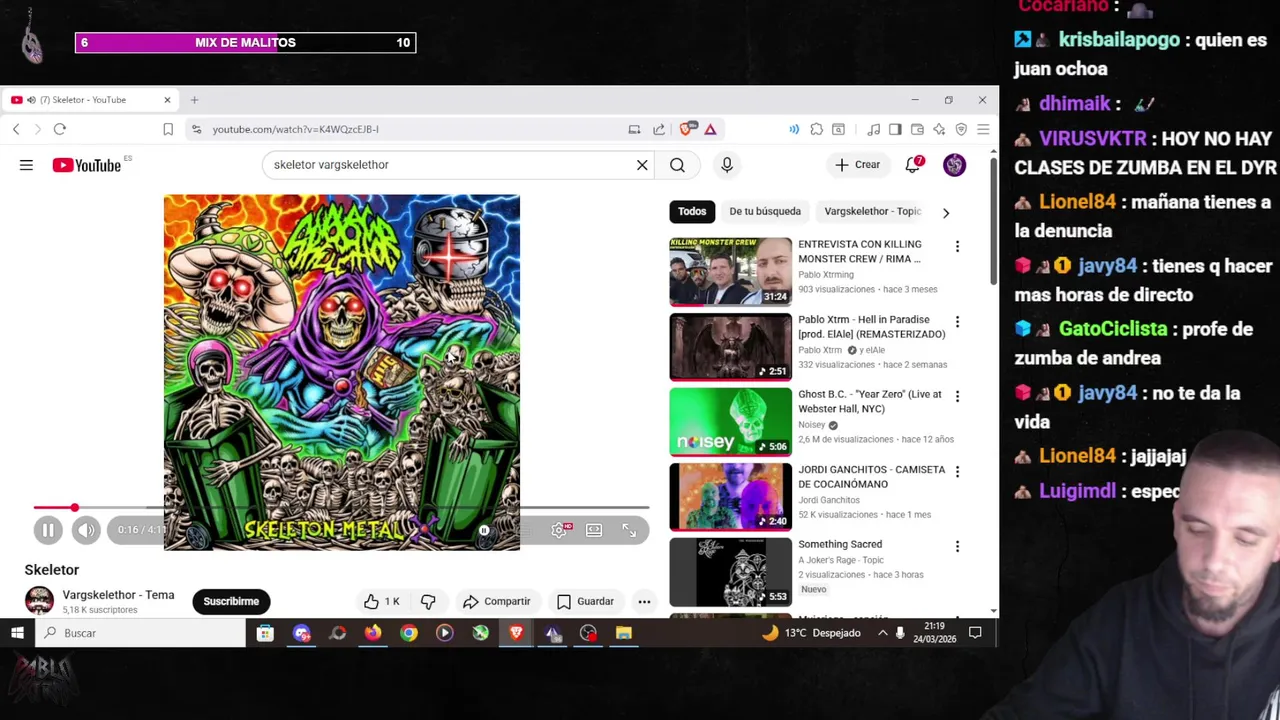Click the YouTube search magnifier button

pos(677,165)
